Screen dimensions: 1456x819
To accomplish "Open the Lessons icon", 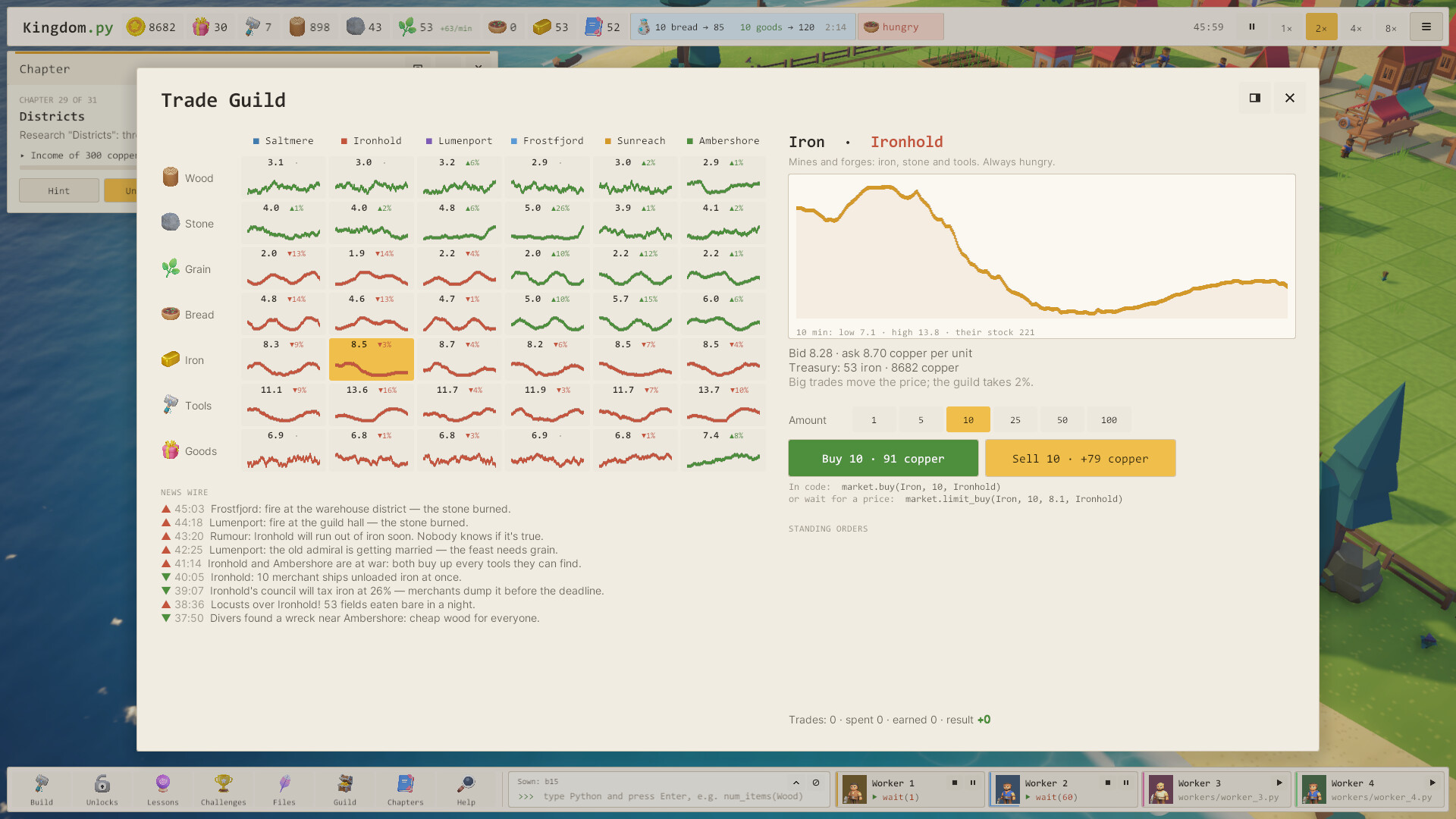I will [x=163, y=789].
